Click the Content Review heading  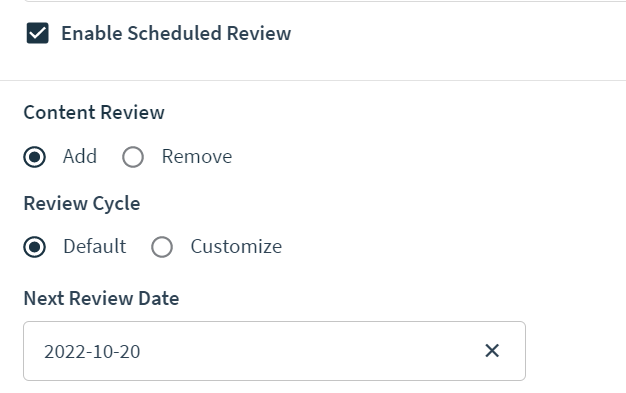(94, 112)
